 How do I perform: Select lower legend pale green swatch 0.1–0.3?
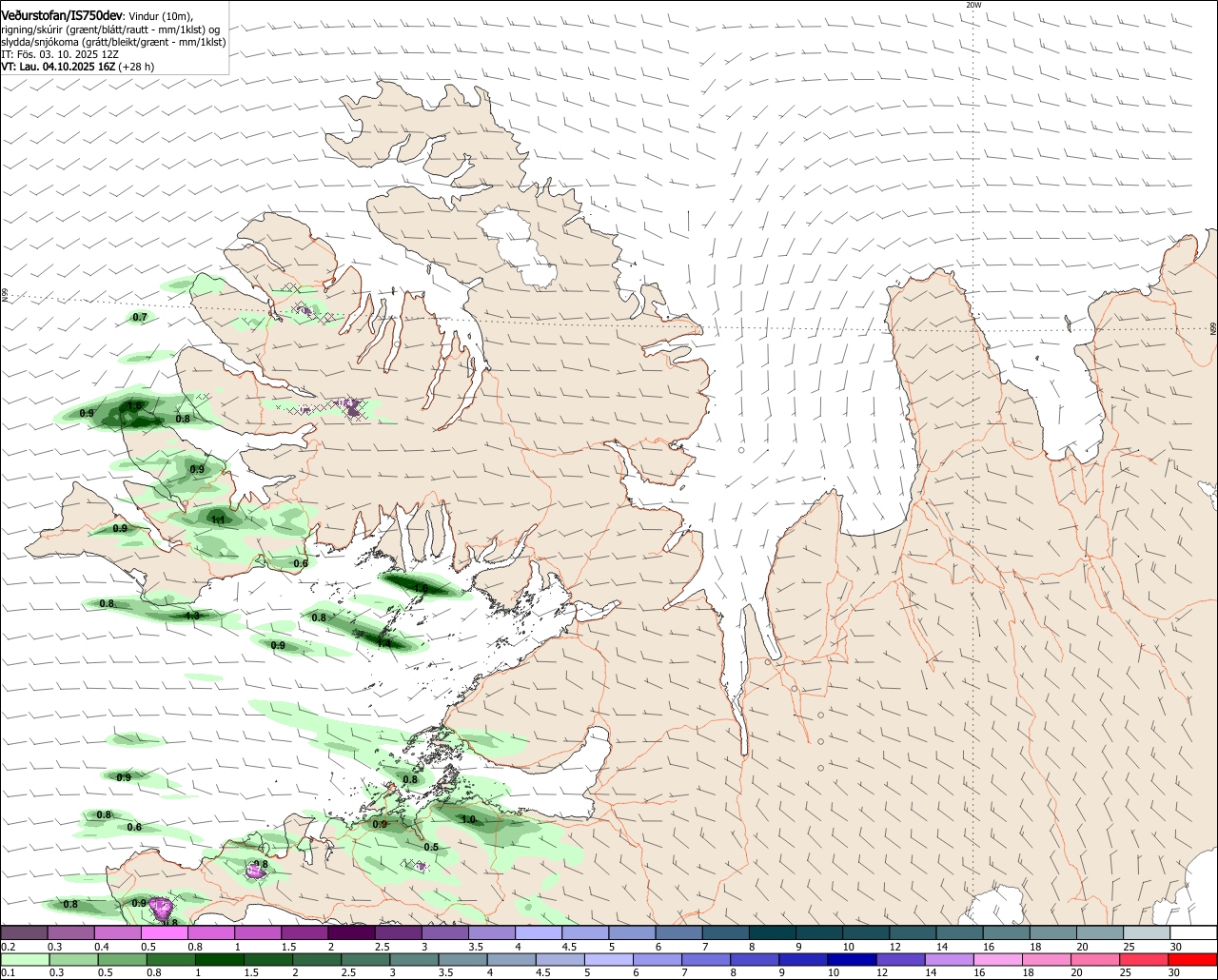(x=25, y=959)
